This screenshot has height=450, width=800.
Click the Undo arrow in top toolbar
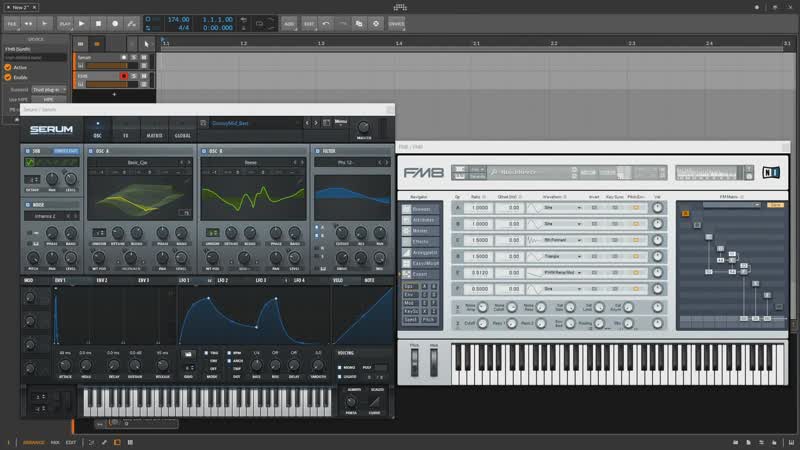326,22
